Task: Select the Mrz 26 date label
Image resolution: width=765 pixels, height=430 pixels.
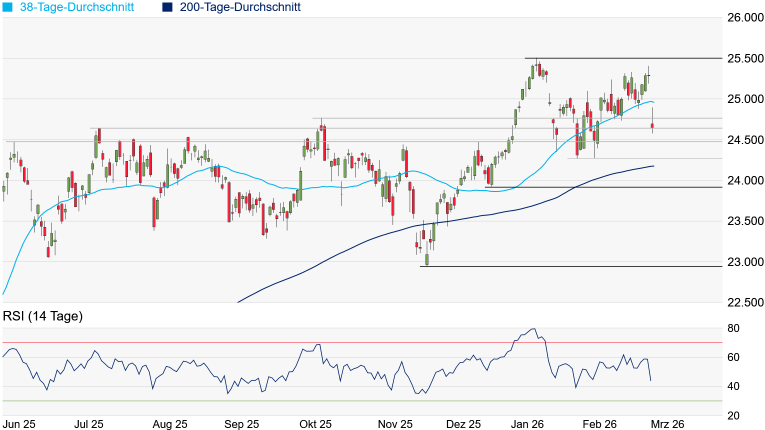Action: pos(665,423)
